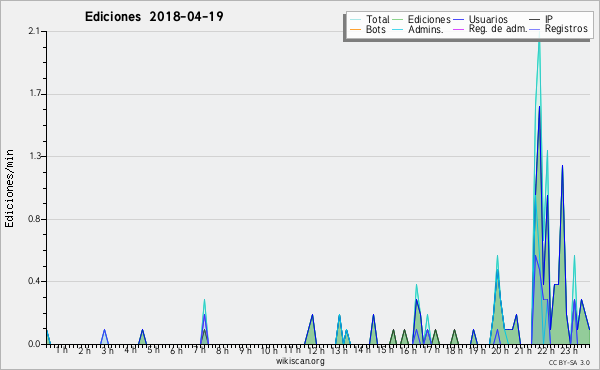Viewport: 600px width, 370px height.
Task: Click the Ediciones/min axis title
Action: pos(9,188)
